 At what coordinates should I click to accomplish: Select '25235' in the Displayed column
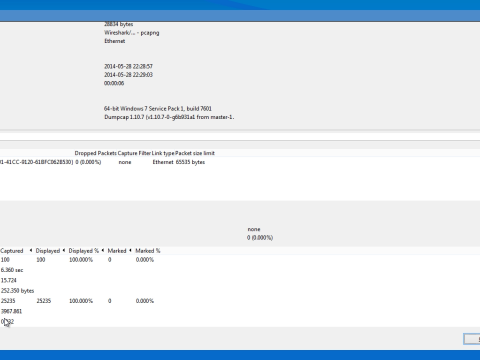coord(44,301)
